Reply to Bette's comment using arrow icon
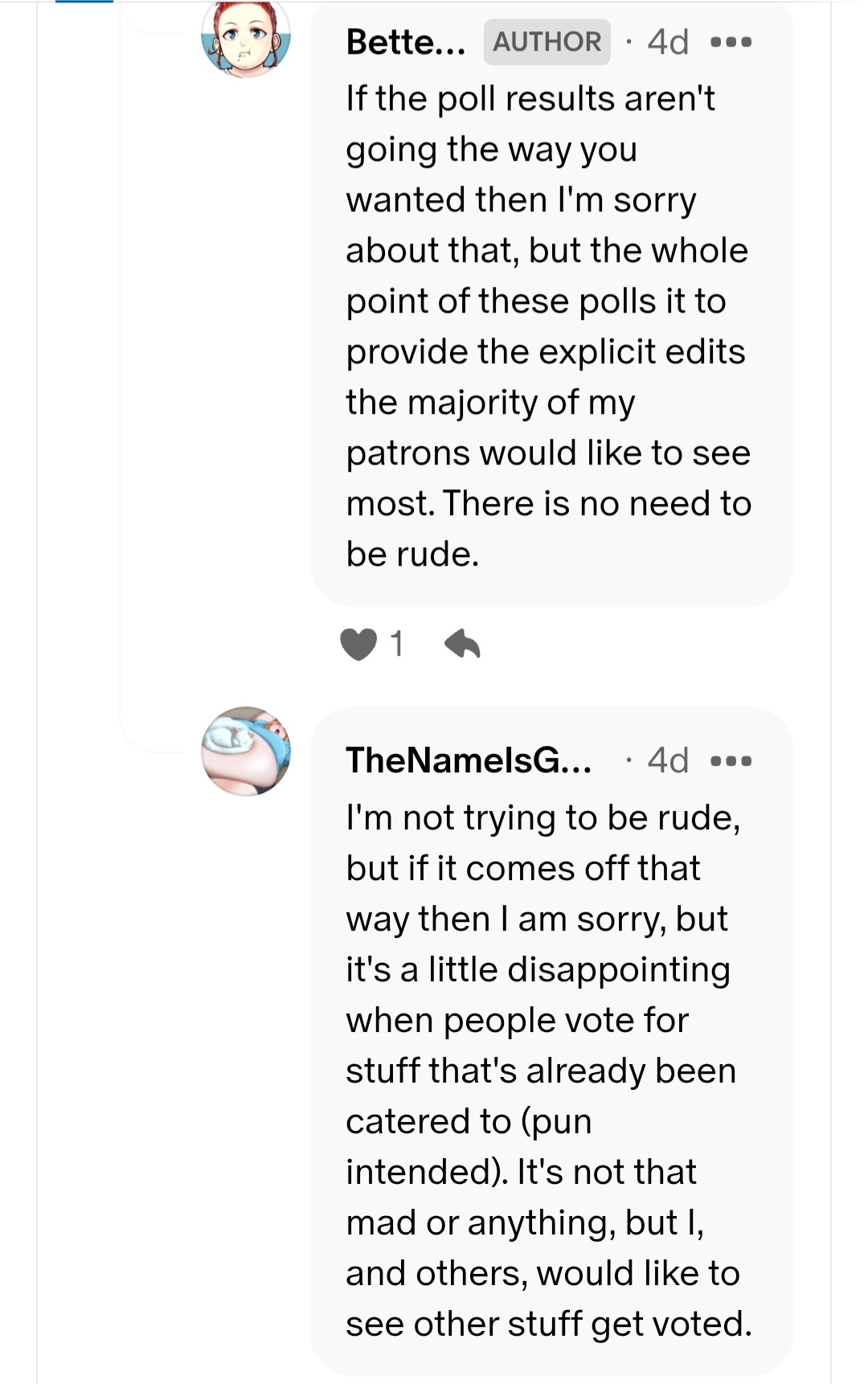 (x=462, y=644)
